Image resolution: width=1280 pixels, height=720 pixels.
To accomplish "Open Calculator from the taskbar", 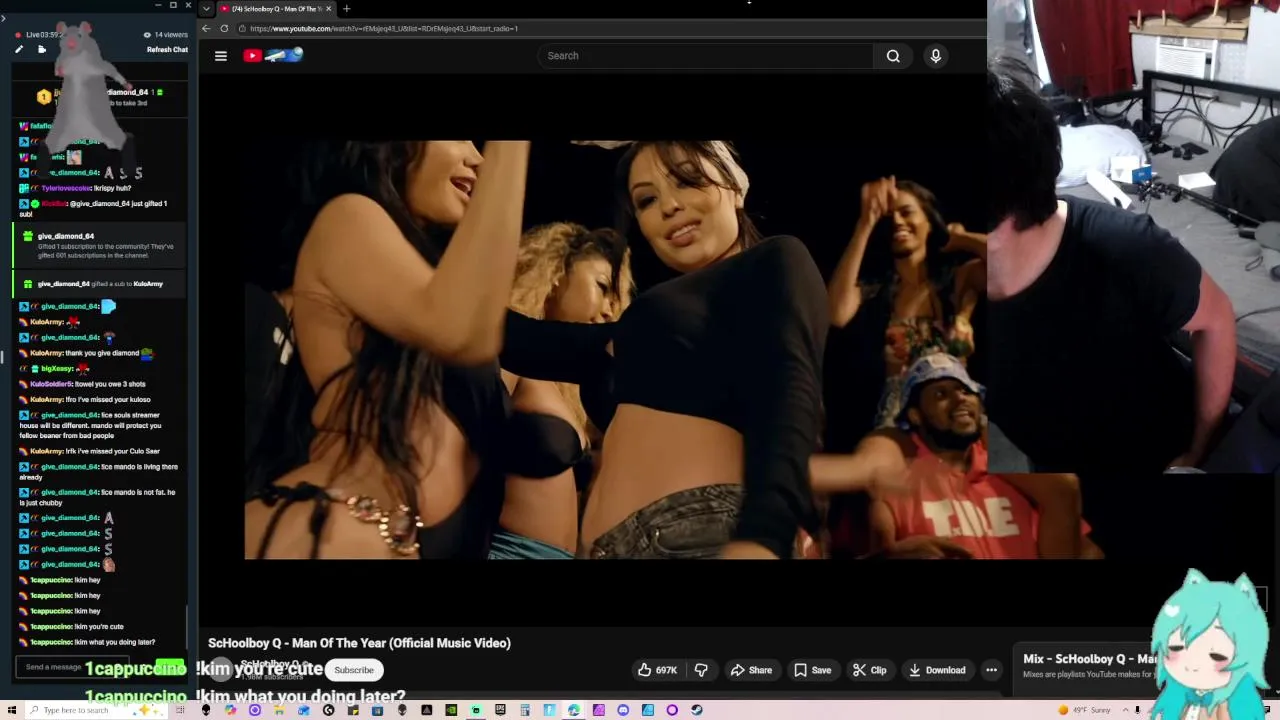I will (524, 710).
